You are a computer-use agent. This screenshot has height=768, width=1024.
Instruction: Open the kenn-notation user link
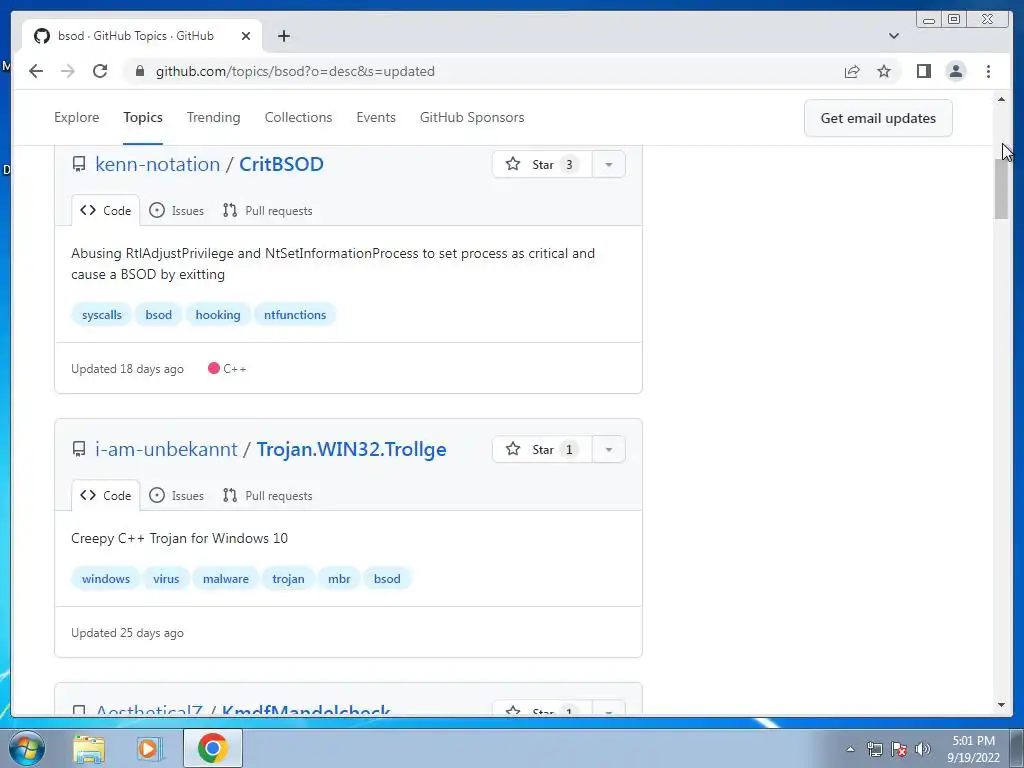pos(157,164)
